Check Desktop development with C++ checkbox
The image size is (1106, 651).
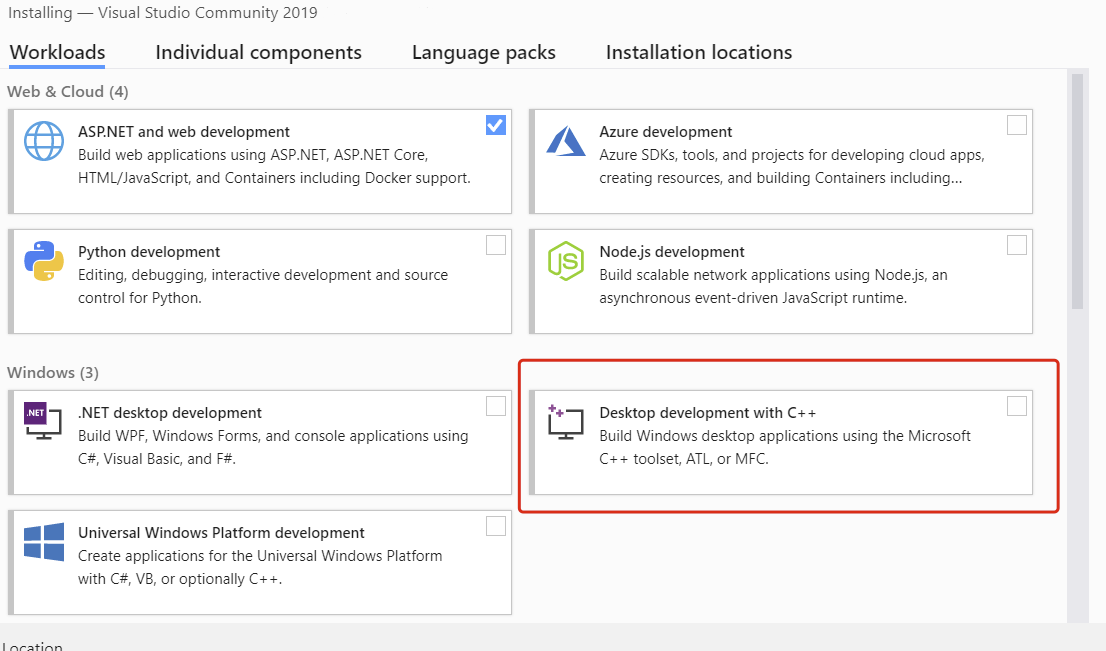point(1016,406)
